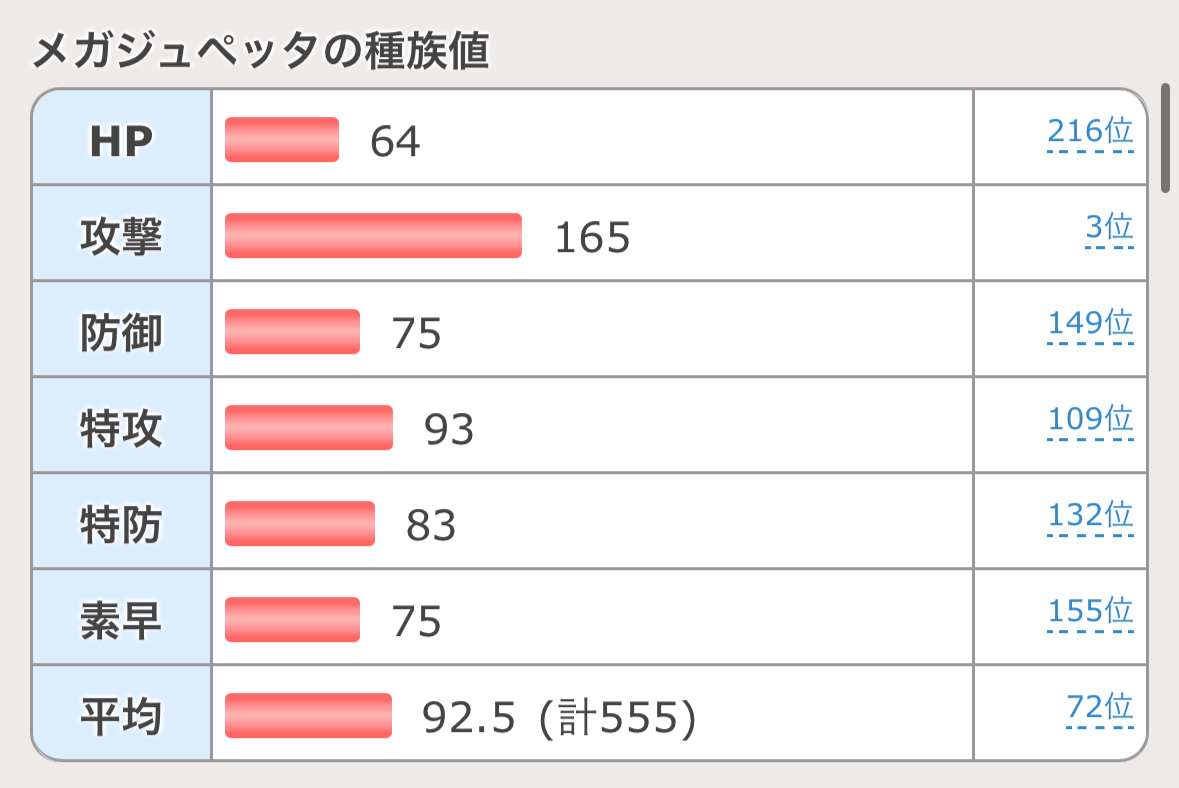Click the long red 攻撃 bar
This screenshot has height=788, width=1179.
pyautogui.click(x=373, y=236)
